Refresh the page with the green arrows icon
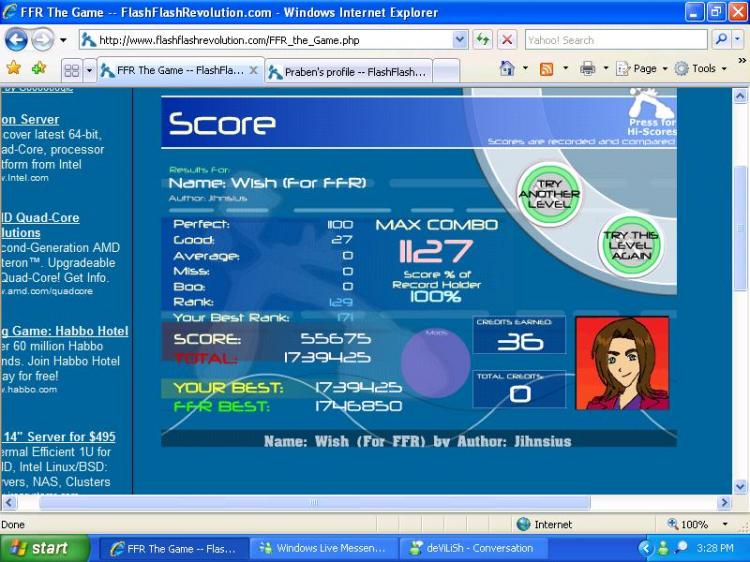Viewport: 750px width, 562px height. [x=483, y=40]
